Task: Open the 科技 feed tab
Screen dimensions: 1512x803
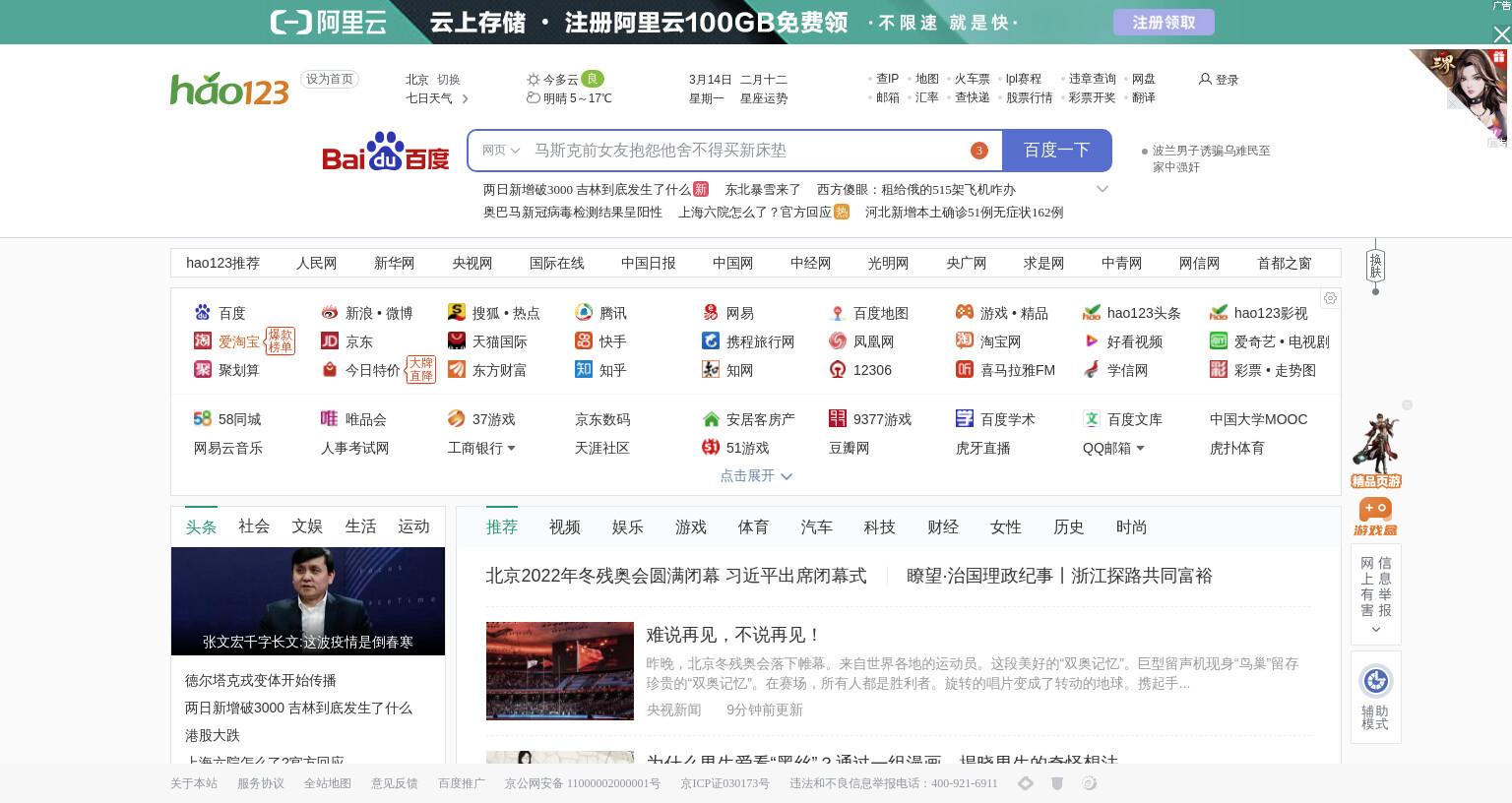Action: click(880, 527)
